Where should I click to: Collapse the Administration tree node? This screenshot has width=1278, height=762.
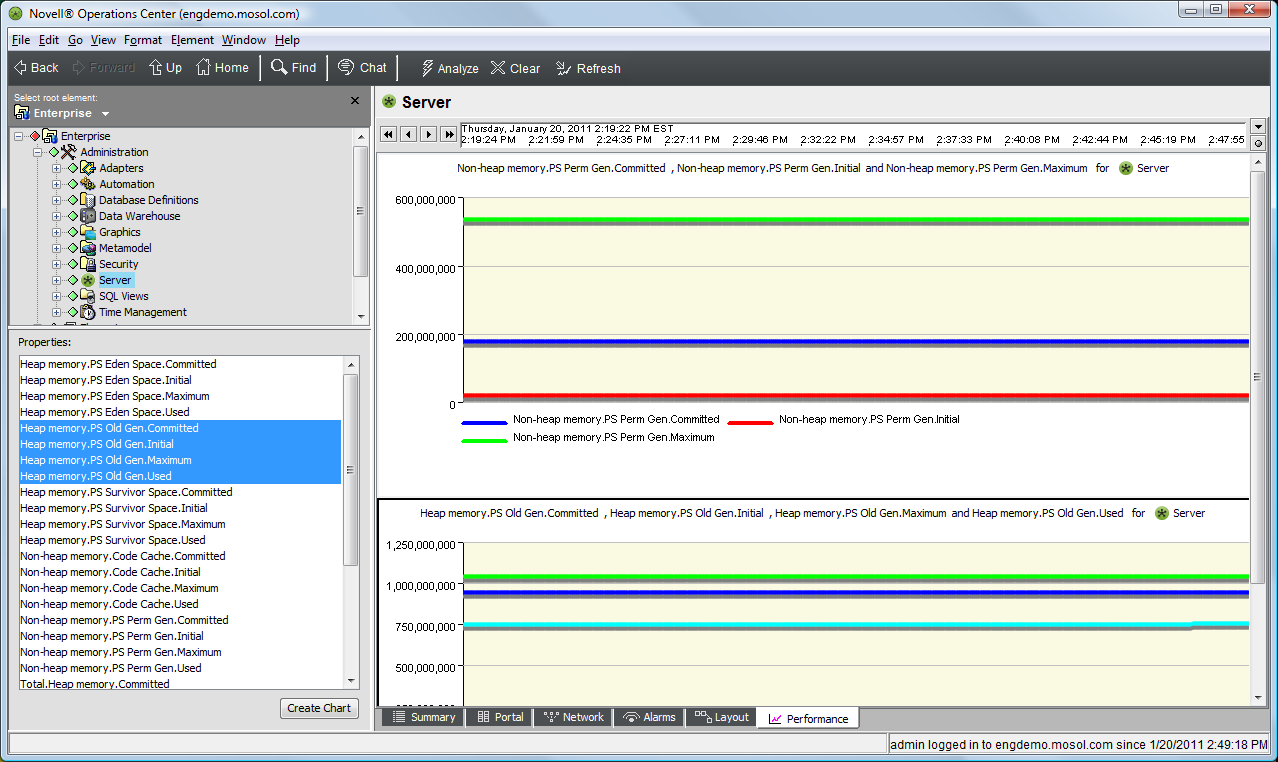pyautogui.click(x=39, y=152)
